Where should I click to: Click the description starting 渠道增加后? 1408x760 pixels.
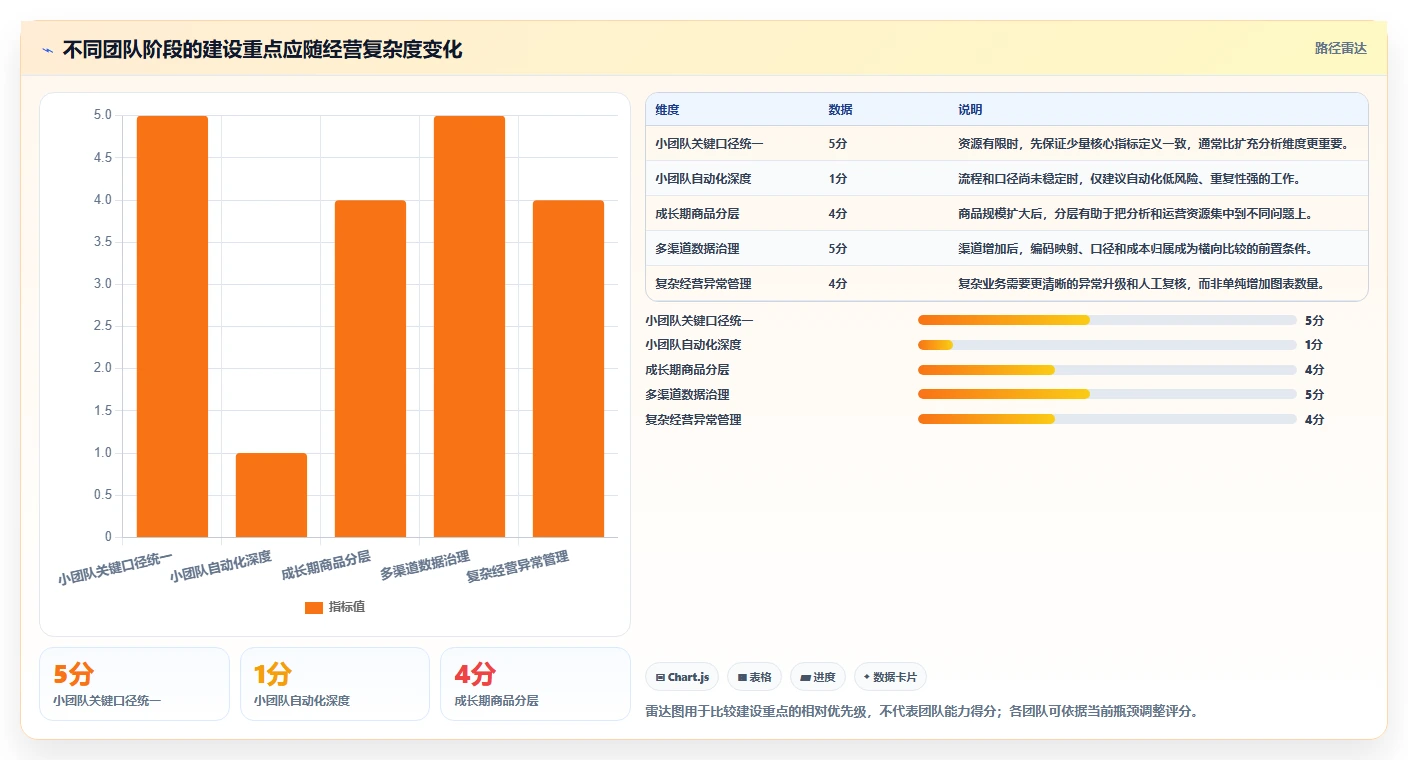point(1136,249)
